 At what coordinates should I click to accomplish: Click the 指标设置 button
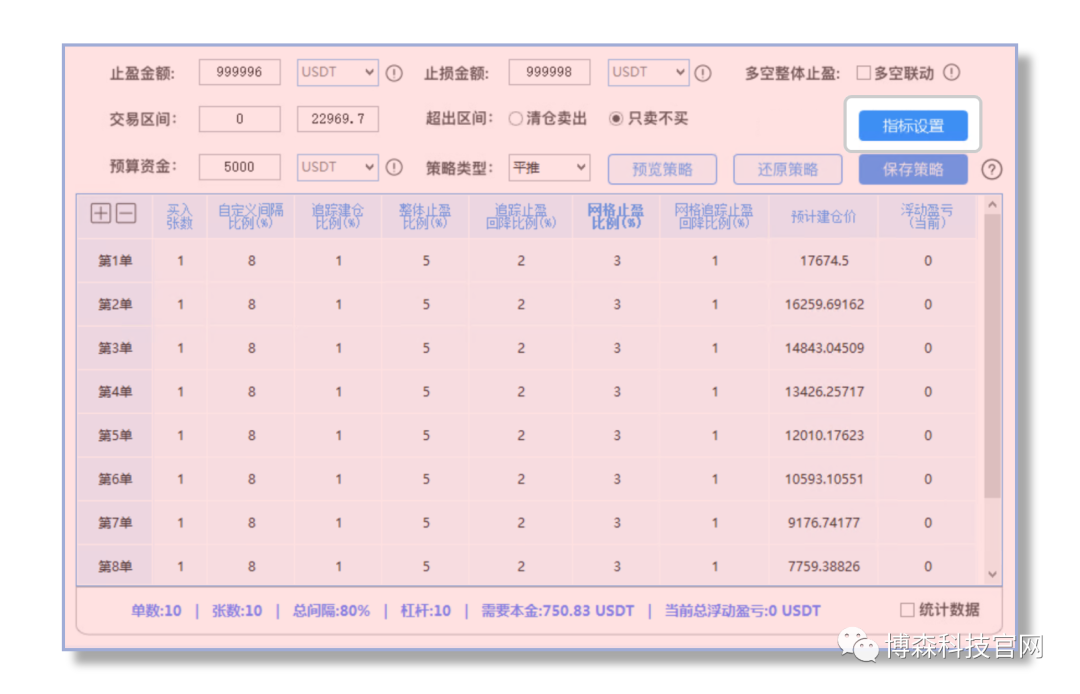coord(913,124)
